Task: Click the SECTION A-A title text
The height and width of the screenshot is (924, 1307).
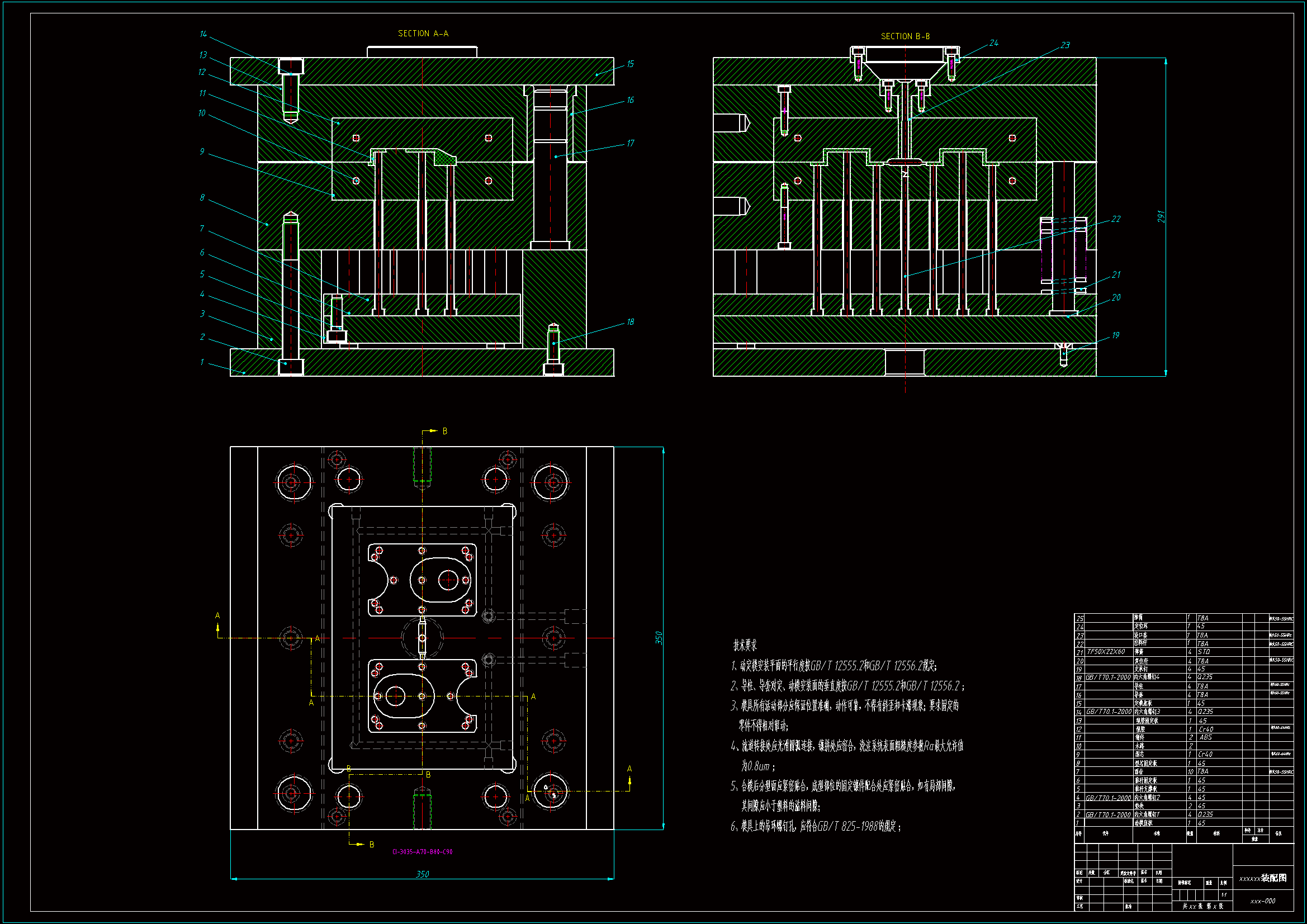Action: coord(423,34)
